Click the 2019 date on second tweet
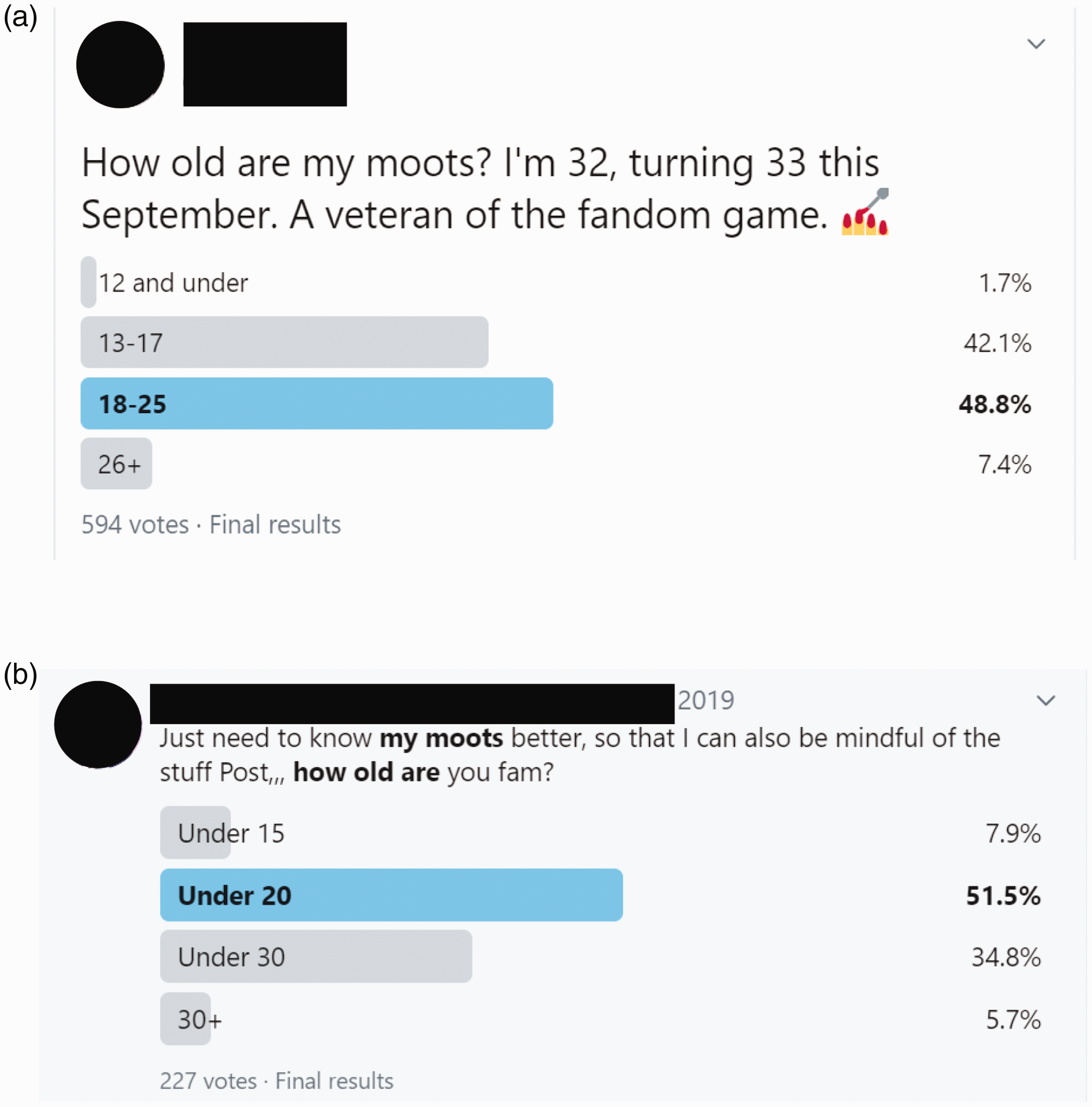The height and width of the screenshot is (1107, 1092). pyautogui.click(x=706, y=700)
